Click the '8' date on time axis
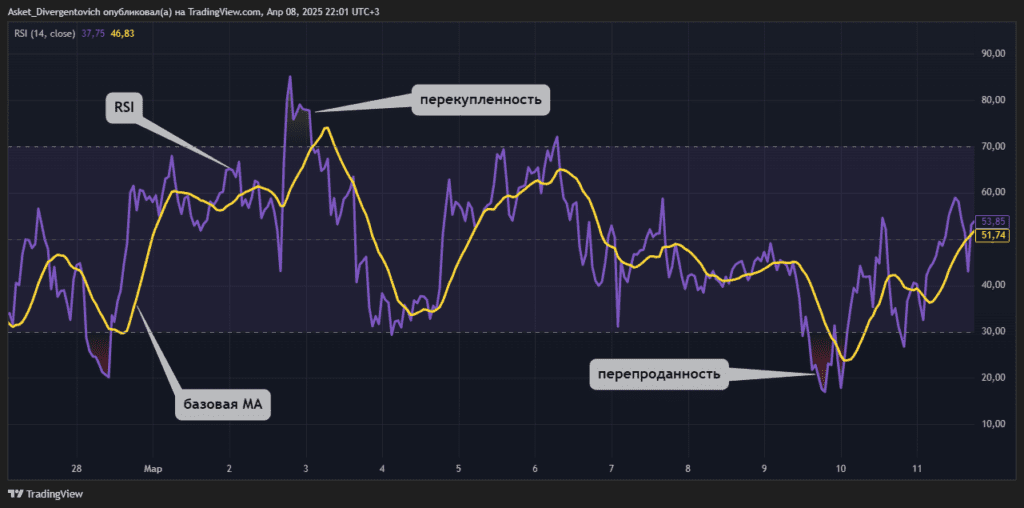This screenshot has width=1024, height=508. [x=688, y=469]
